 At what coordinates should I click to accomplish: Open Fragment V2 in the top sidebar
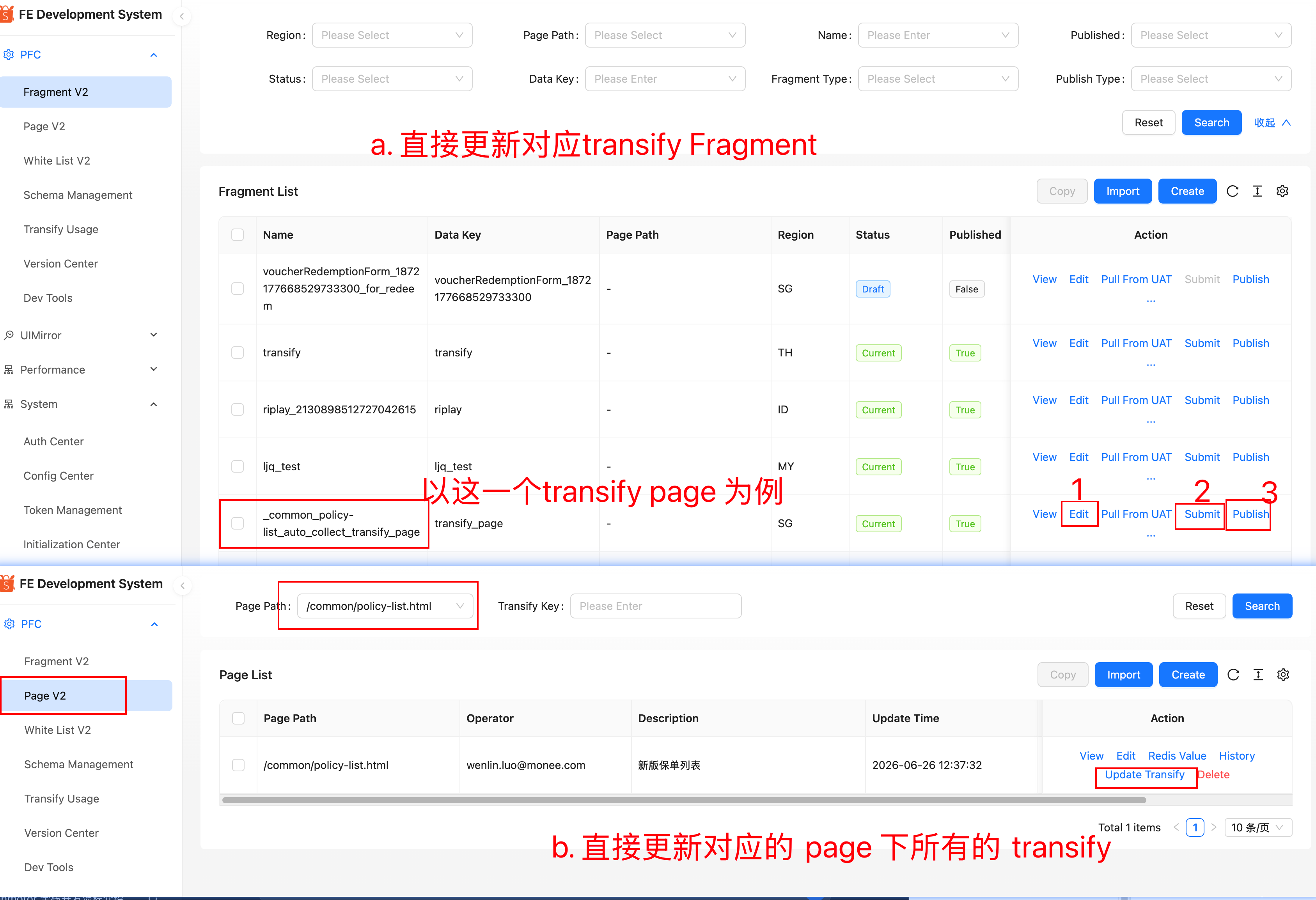[85, 92]
